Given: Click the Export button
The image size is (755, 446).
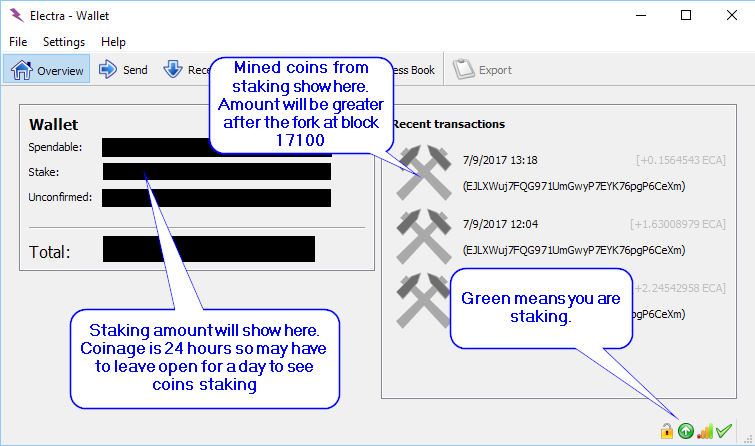Looking at the screenshot, I should 482,70.
